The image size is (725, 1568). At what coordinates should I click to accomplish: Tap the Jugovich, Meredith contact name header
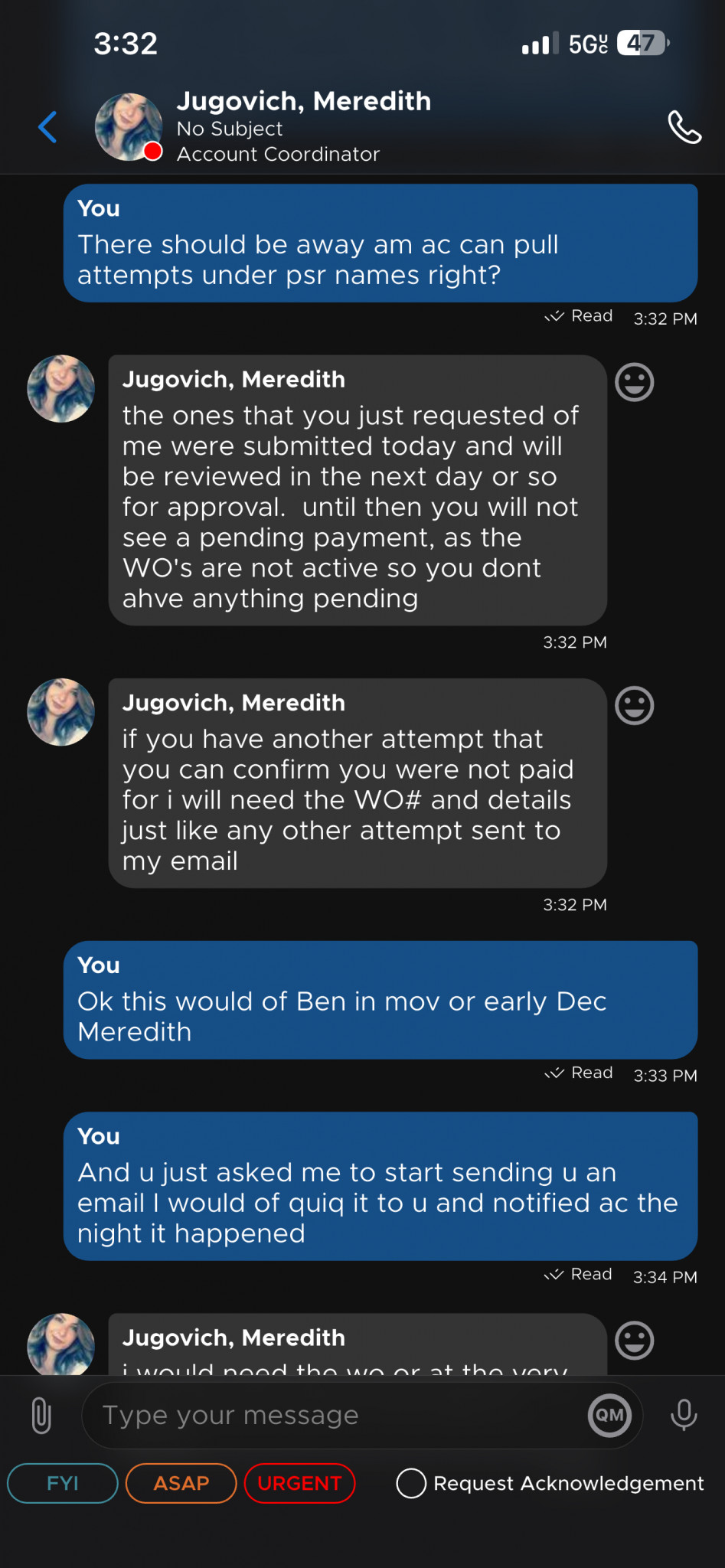click(304, 101)
